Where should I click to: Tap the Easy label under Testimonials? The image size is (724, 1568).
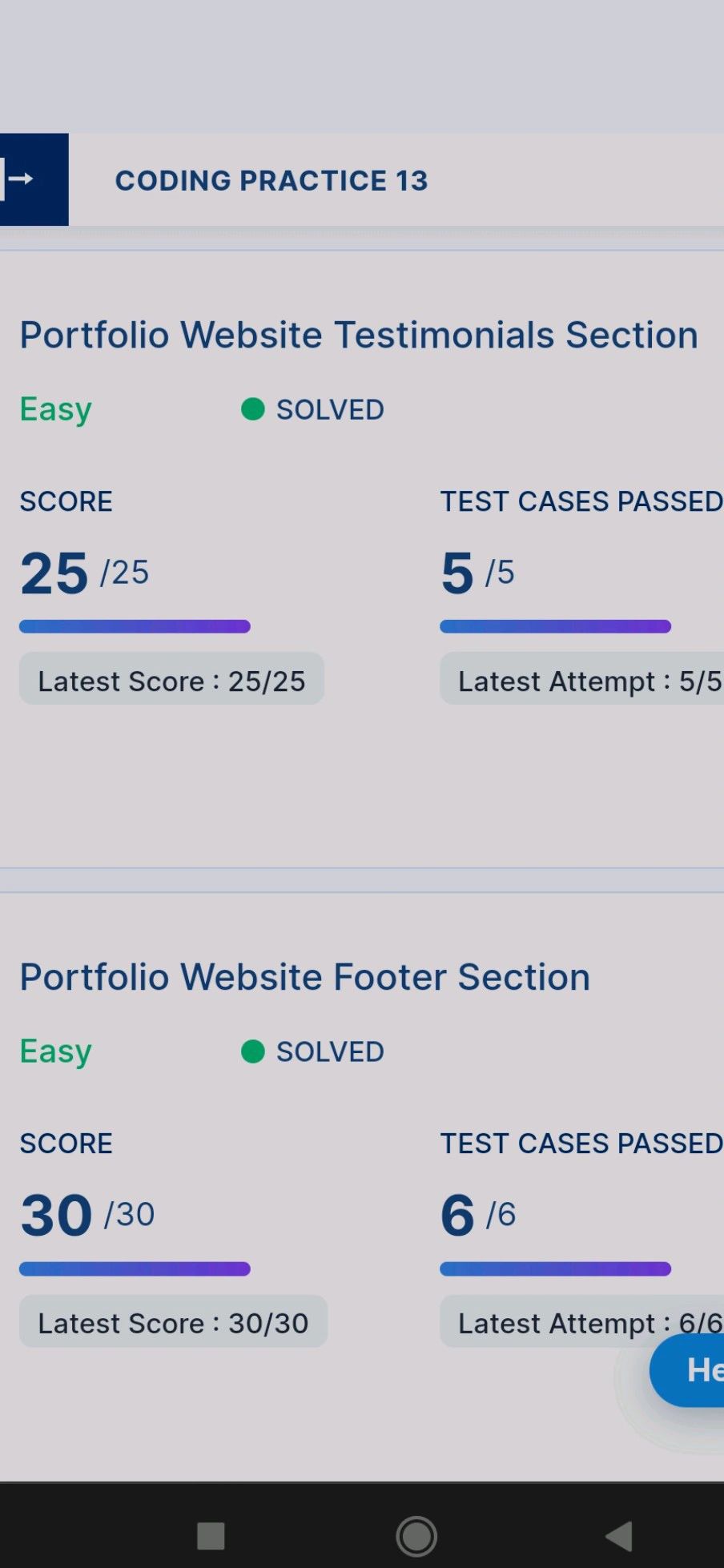(x=56, y=410)
